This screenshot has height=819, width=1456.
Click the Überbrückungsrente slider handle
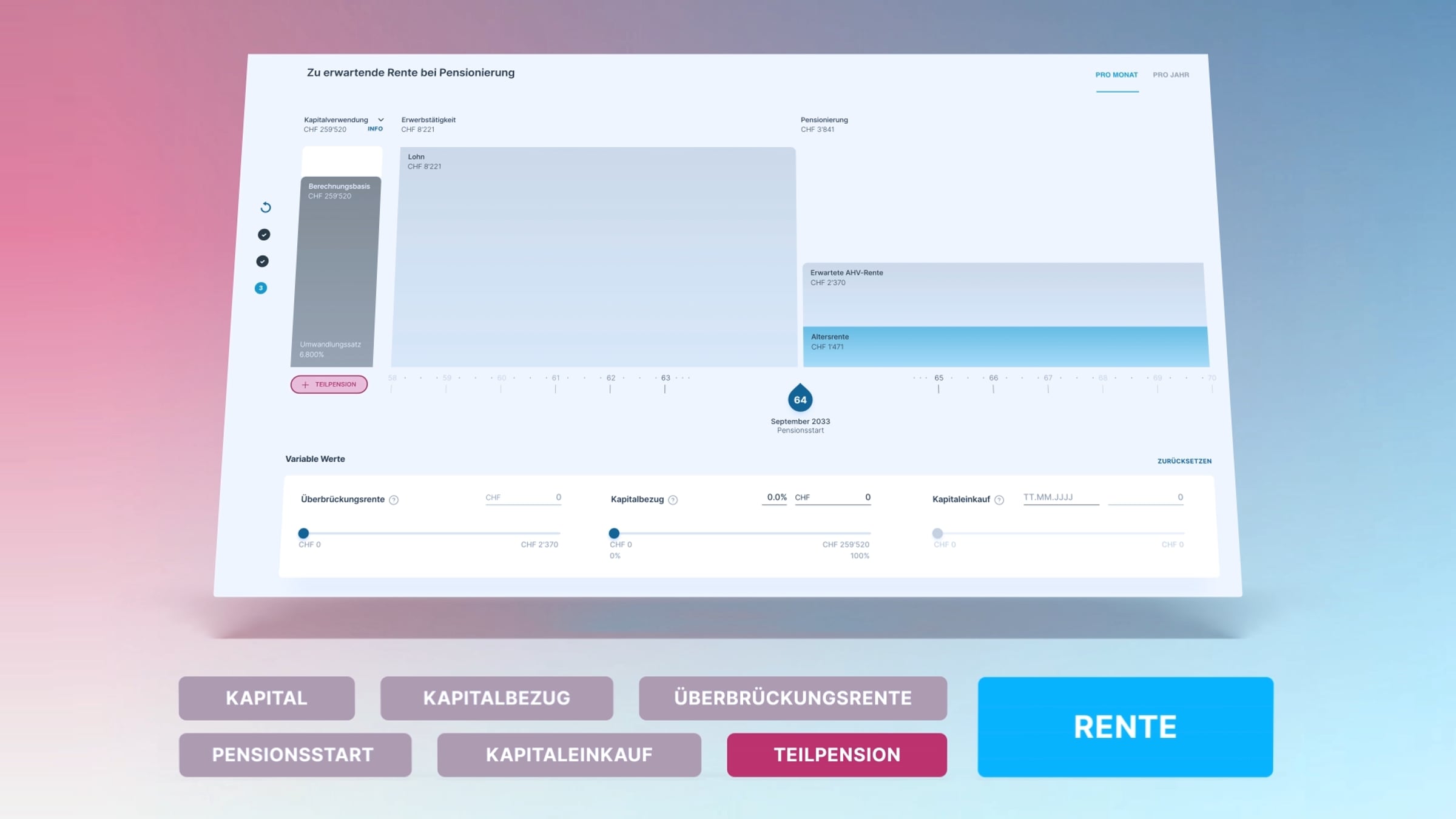click(303, 533)
